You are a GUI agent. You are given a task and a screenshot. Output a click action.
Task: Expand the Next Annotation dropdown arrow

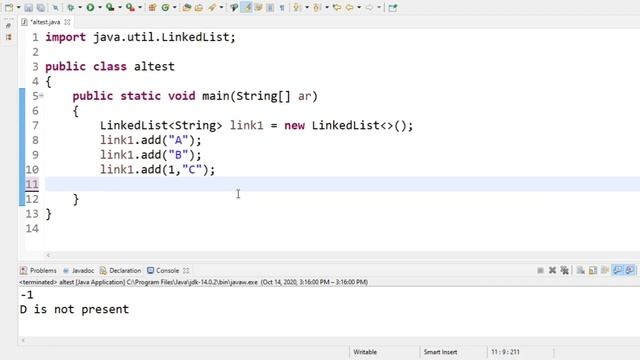point(307,7)
